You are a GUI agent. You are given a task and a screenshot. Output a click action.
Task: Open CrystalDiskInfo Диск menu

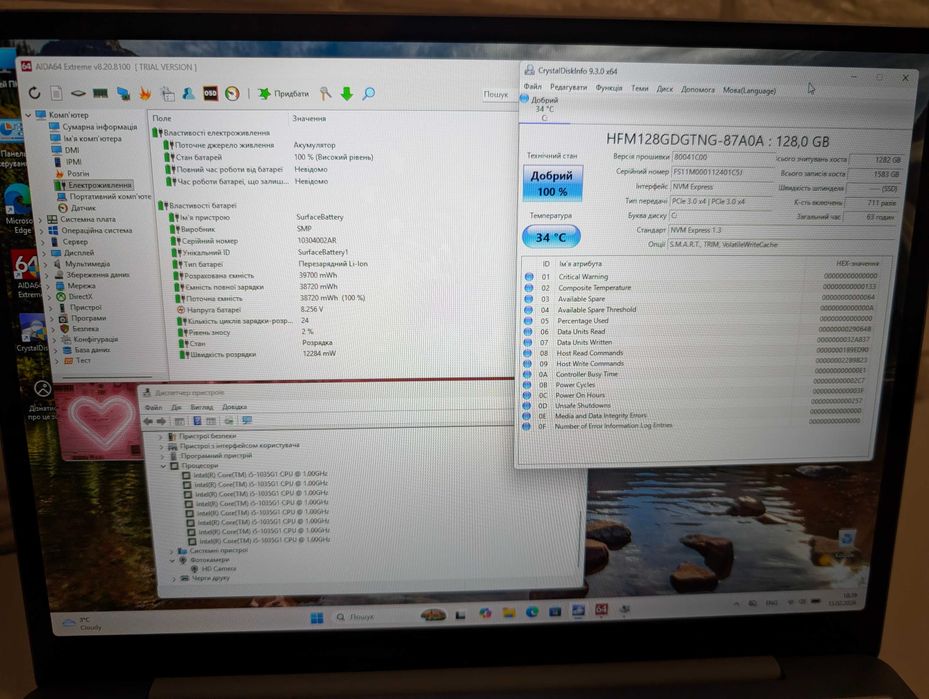pos(664,89)
